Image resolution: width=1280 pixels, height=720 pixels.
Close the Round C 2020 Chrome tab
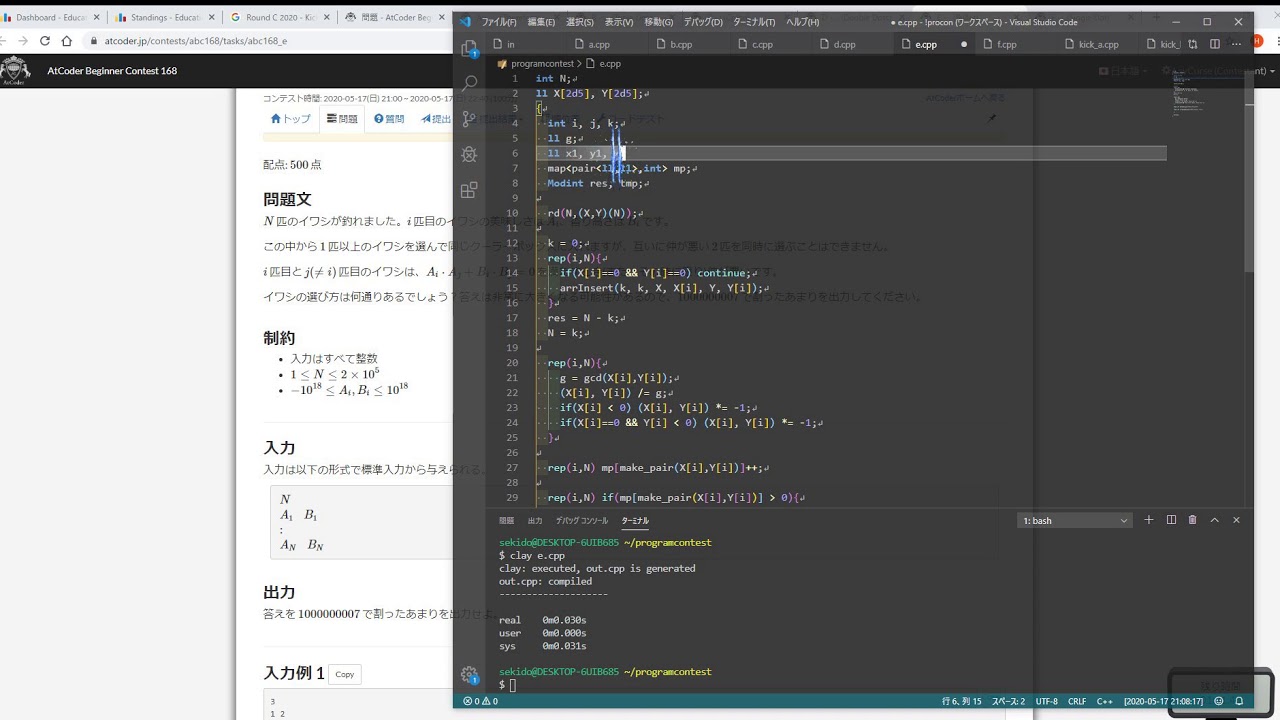coord(326,17)
